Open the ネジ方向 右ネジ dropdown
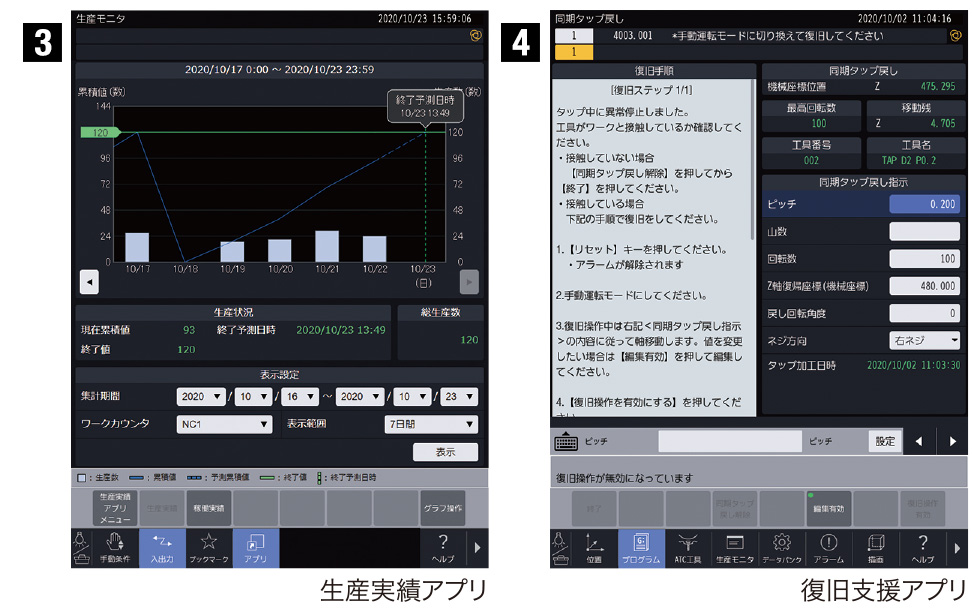Image resolution: width=972 pixels, height=616 pixels. click(x=925, y=340)
